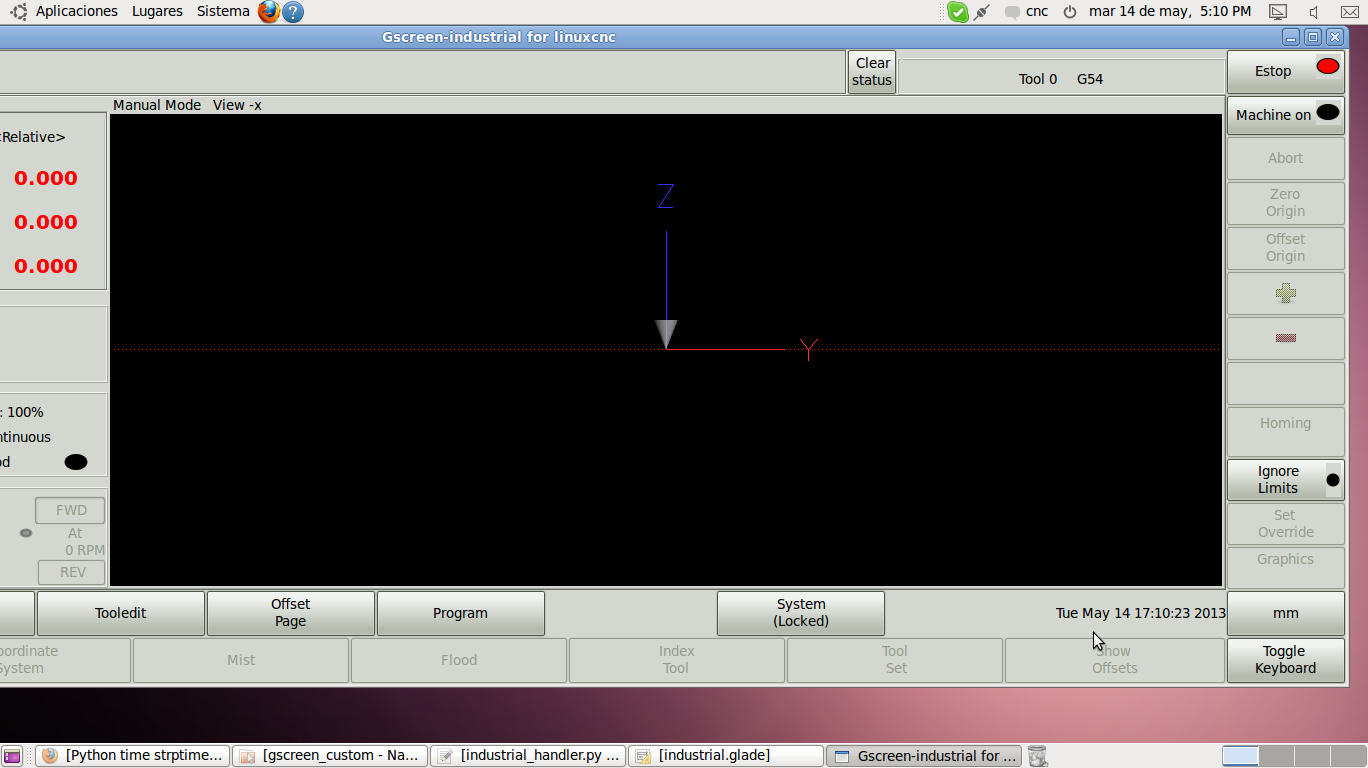Click the Offset Origin button

(x=1285, y=248)
